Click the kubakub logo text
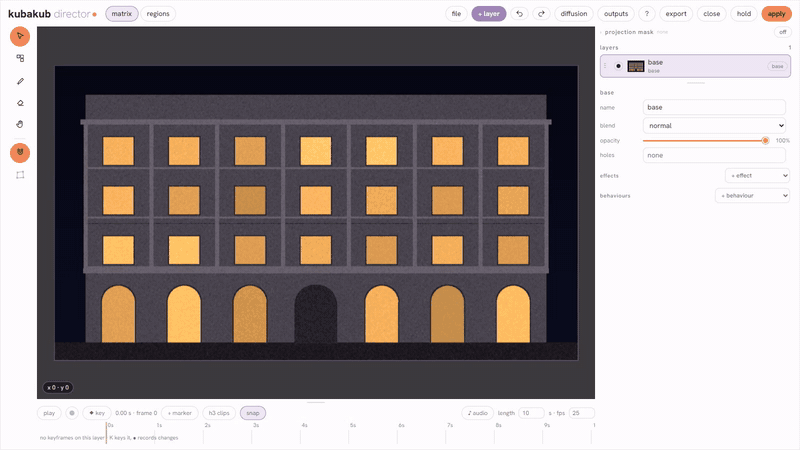 pos(29,14)
